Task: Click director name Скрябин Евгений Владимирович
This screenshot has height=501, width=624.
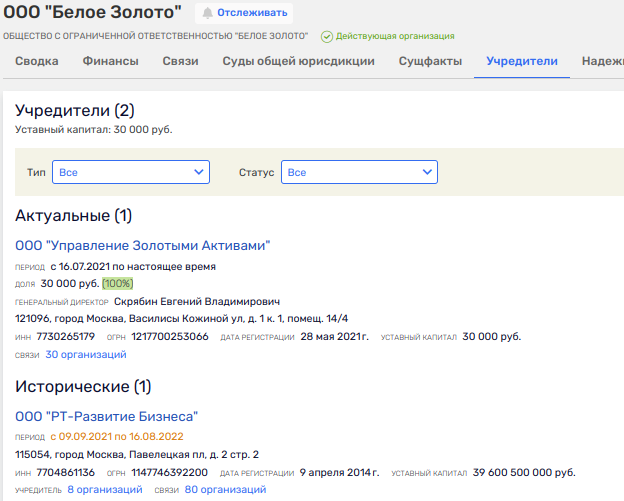Action: pos(197,302)
